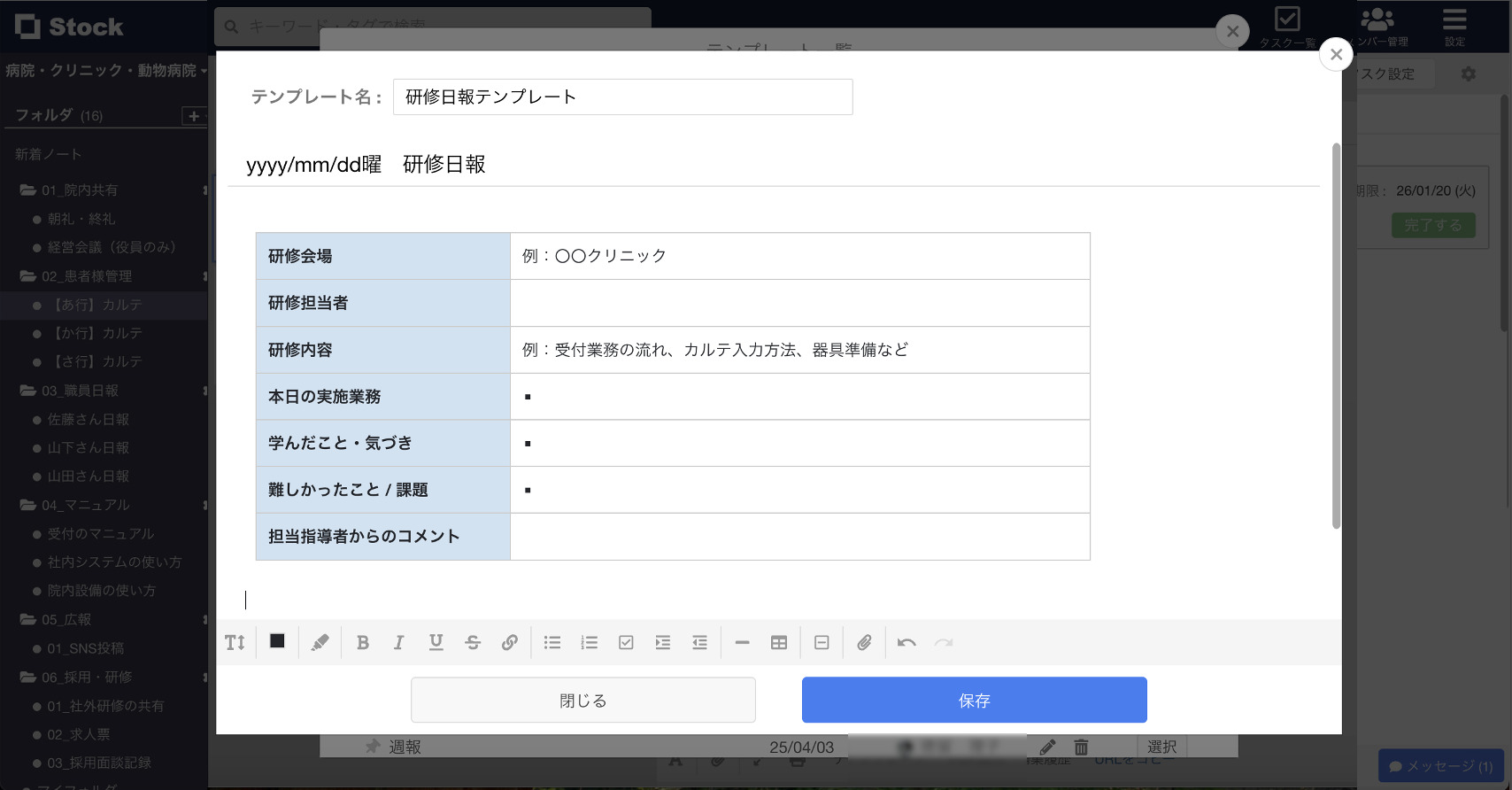1512x790 pixels.
Task: Open 経営会議（役員のみ）folder
Action: click(112, 247)
